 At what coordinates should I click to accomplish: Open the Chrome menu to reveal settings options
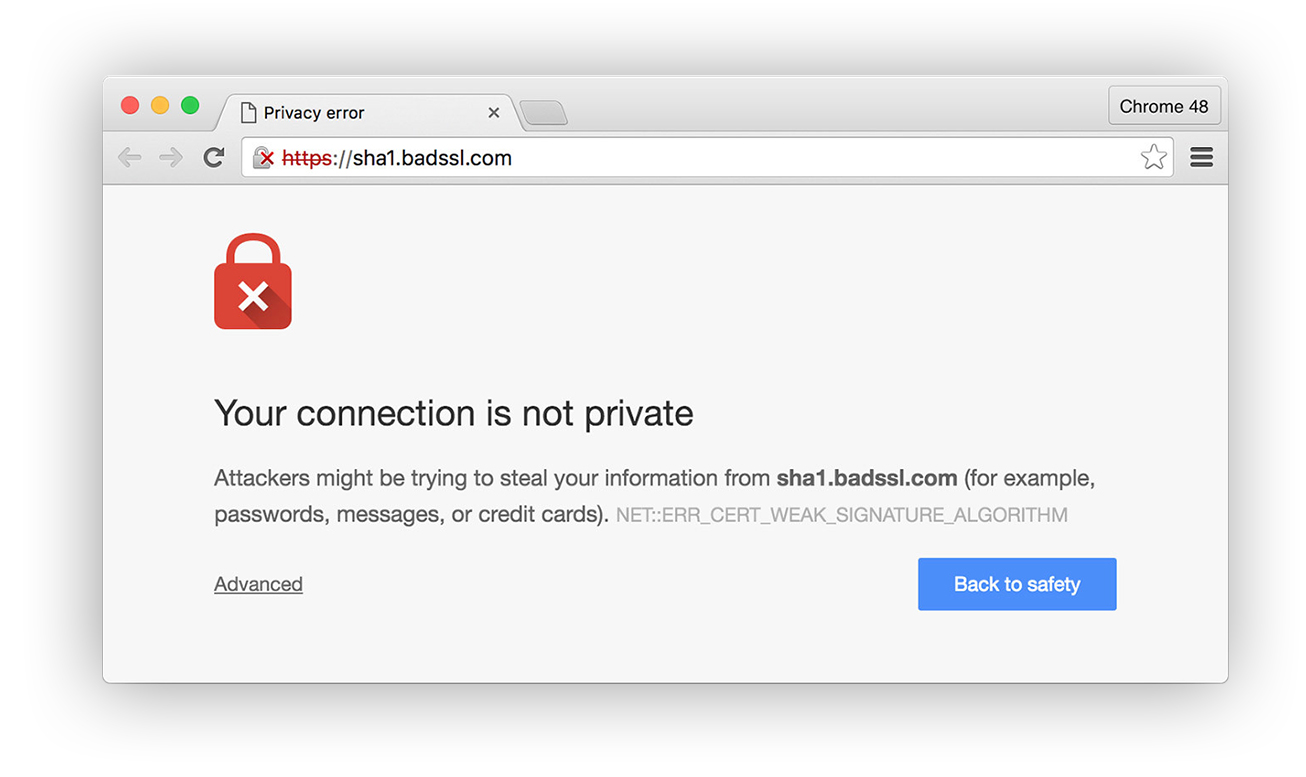pyautogui.click(x=1201, y=157)
